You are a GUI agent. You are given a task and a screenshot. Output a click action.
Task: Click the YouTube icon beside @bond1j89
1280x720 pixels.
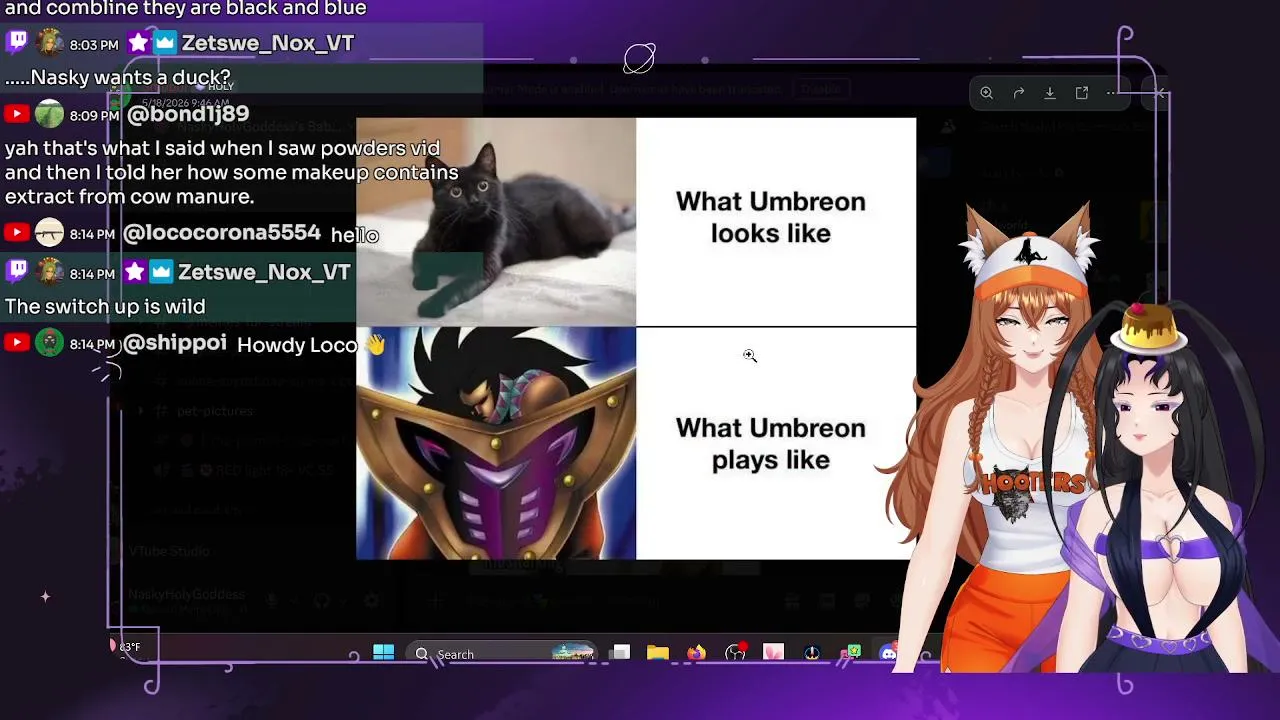[x=17, y=114]
